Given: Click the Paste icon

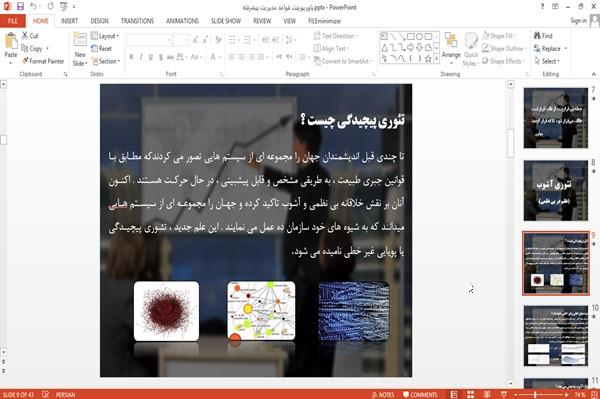Looking at the screenshot, I should pyautogui.click(x=11, y=41).
